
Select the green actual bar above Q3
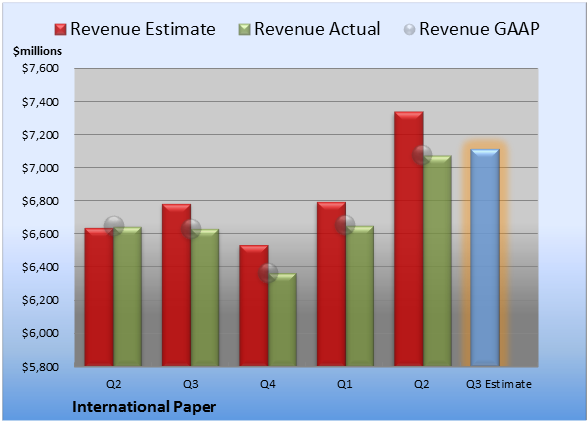coord(205,297)
